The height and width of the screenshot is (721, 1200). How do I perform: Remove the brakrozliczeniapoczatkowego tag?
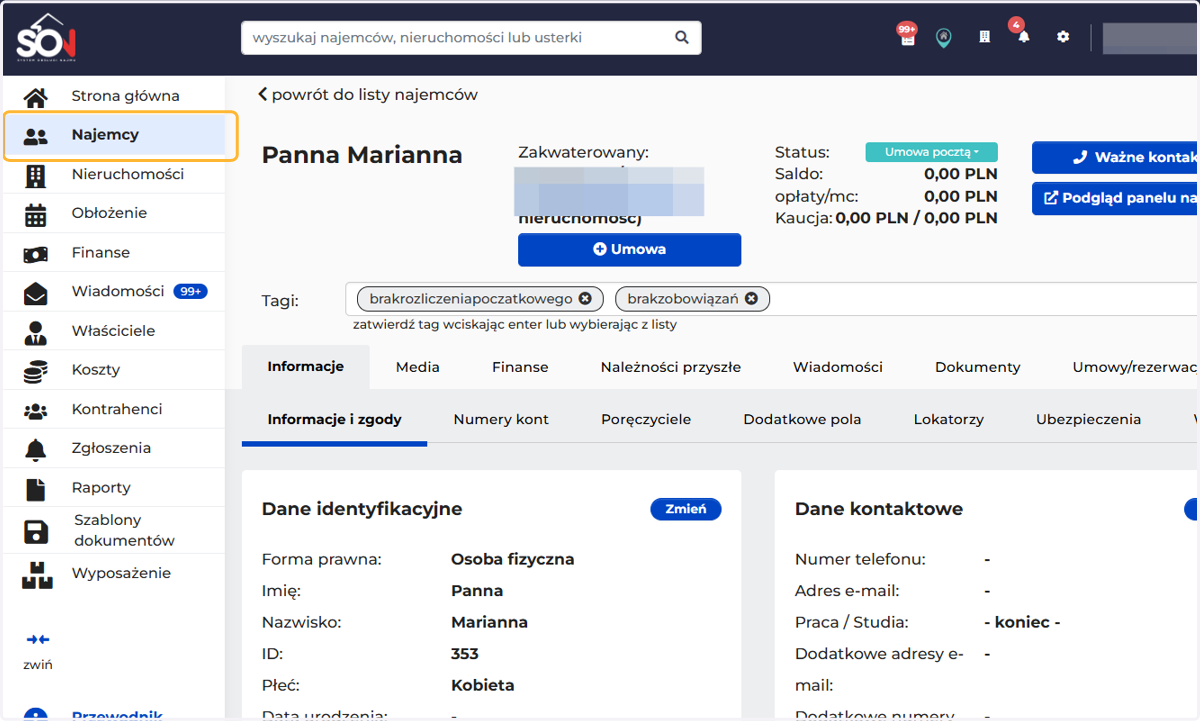pyautogui.click(x=585, y=298)
